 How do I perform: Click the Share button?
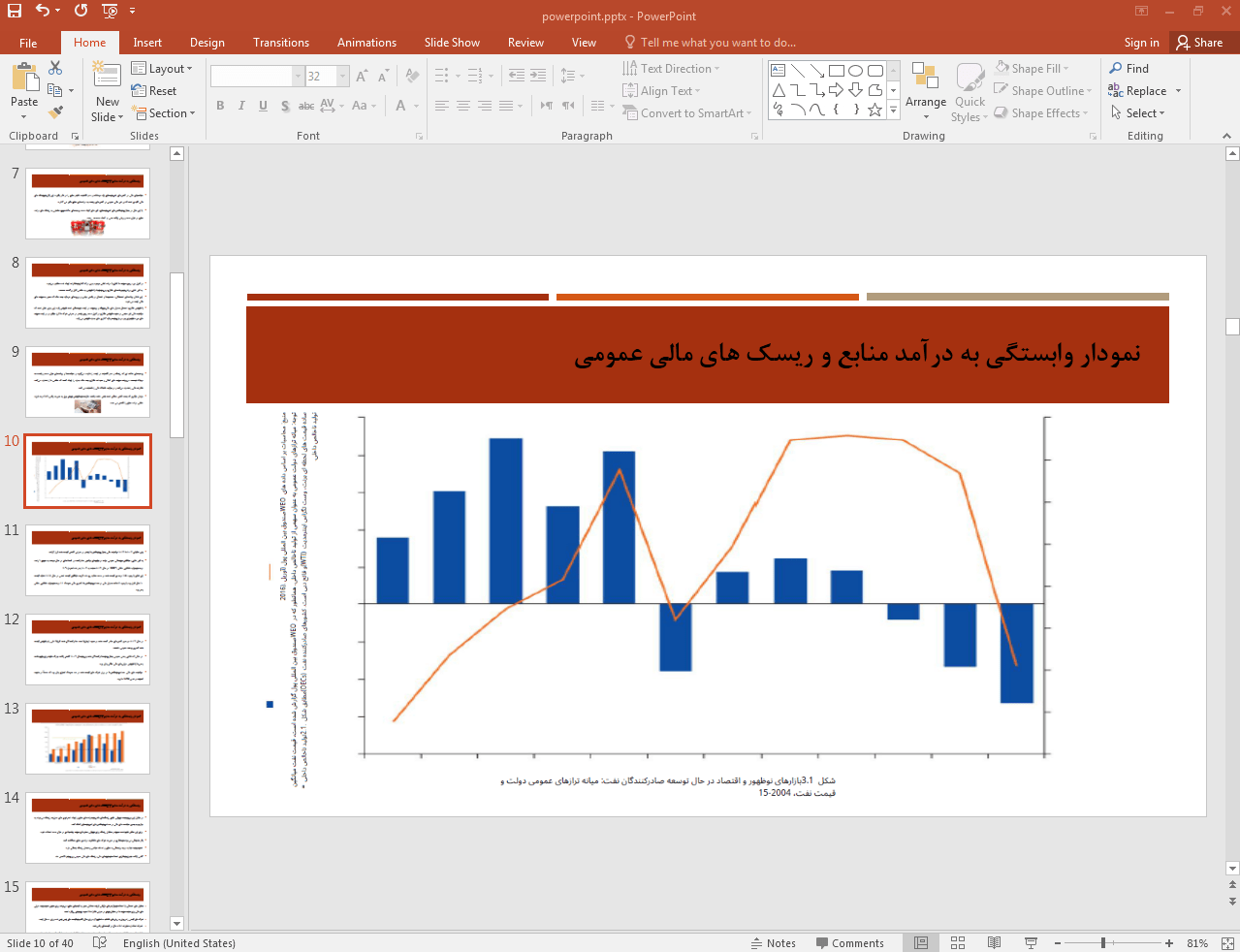pos(1199,43)
